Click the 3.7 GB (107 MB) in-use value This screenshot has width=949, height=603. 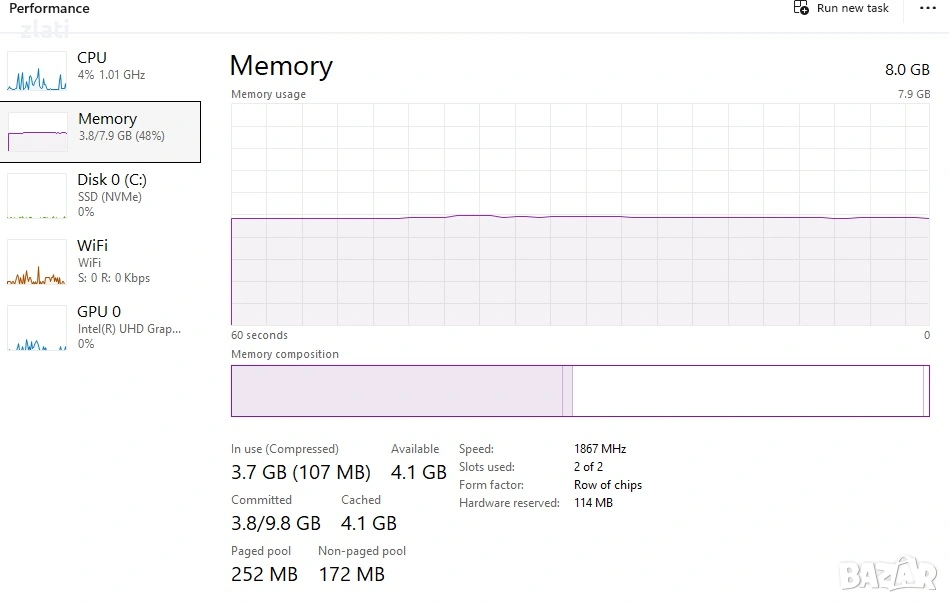pos(300,472)
